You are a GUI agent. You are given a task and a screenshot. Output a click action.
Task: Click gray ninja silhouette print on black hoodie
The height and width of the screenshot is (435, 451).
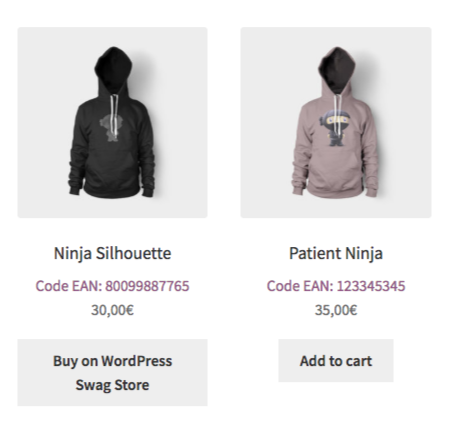(x=109, y=128)
